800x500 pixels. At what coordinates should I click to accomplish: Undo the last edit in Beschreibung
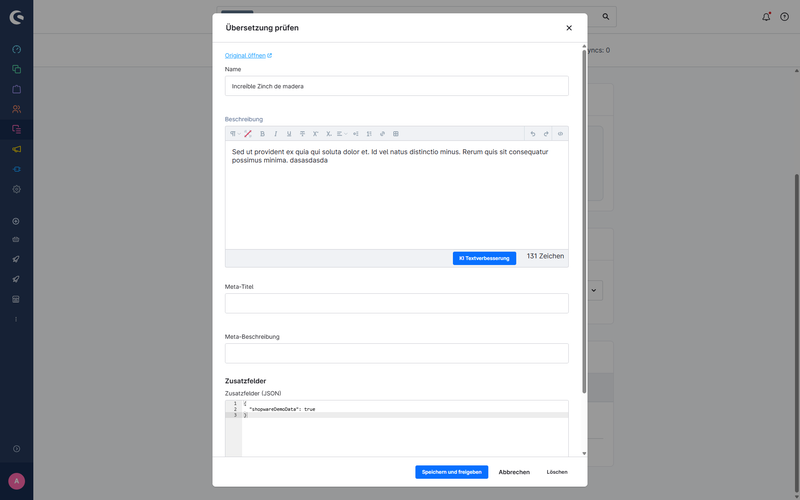coord(533,134)
